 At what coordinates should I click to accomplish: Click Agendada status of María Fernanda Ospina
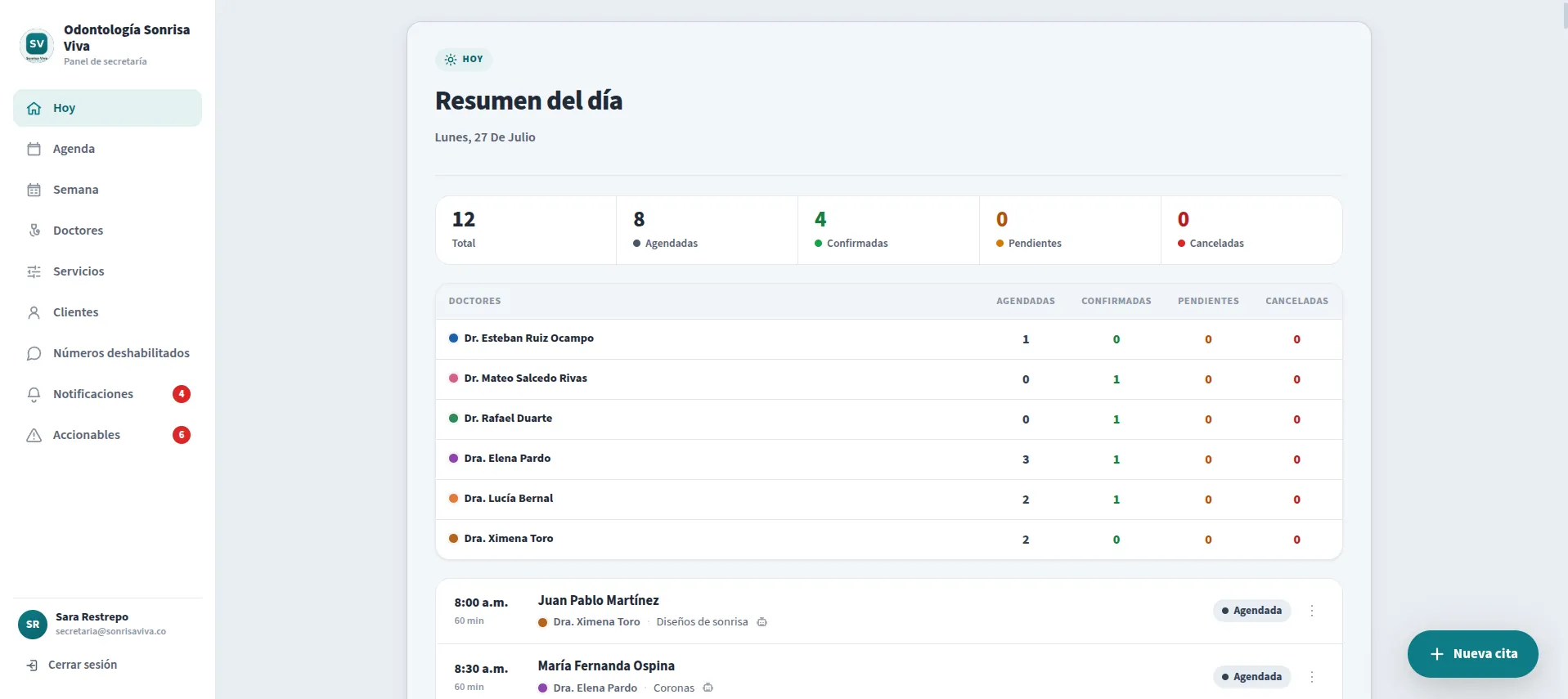tap(1251, 677)
